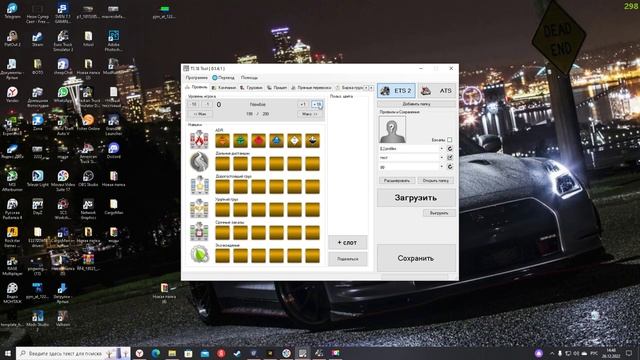This screenshot has height=360, width=640.
Task: Set fifth eco driving skill level
Action: [x=294, y=256]
